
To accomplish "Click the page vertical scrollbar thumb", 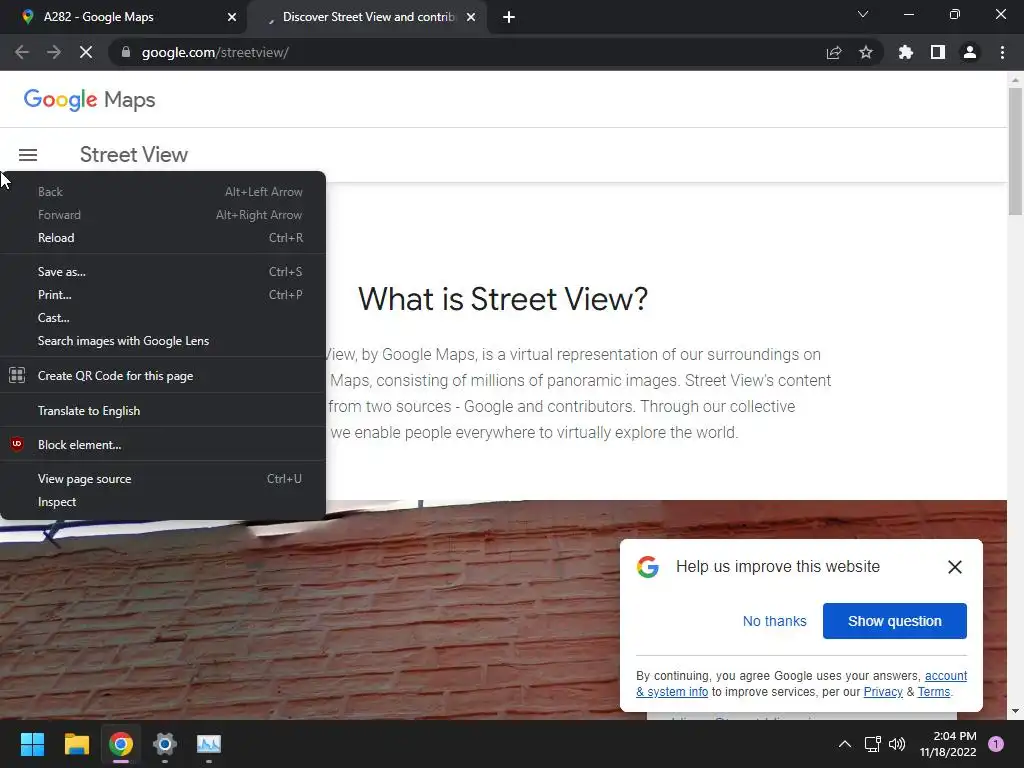I will 1015,152.
